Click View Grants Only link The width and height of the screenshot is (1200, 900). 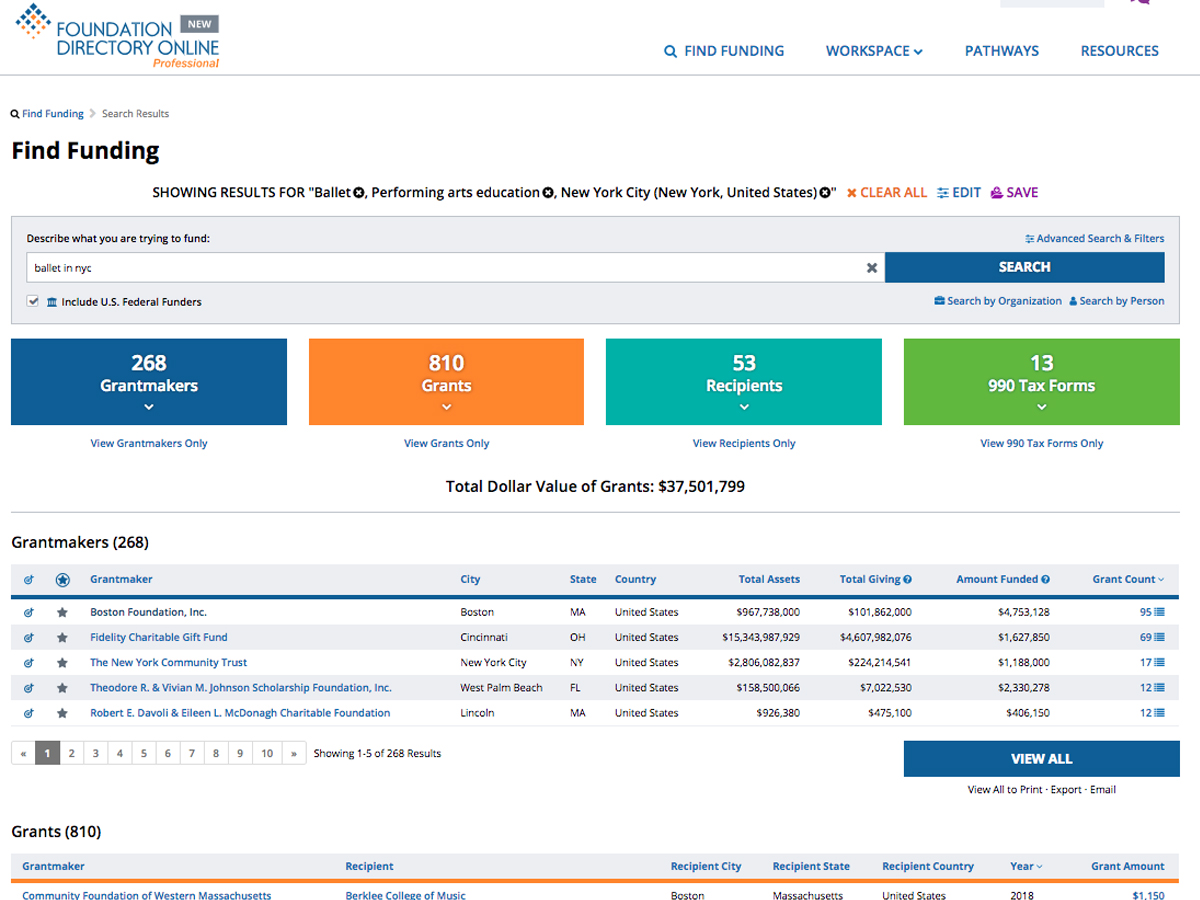446,443
